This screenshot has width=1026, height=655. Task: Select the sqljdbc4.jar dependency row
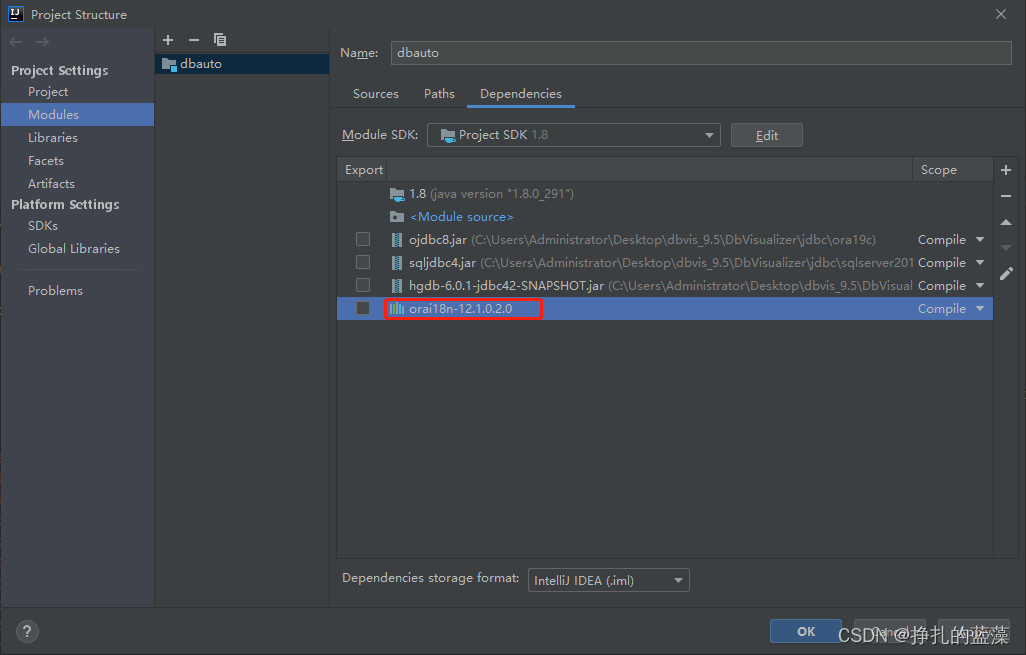pyautogui.click(x=665, y=263)
